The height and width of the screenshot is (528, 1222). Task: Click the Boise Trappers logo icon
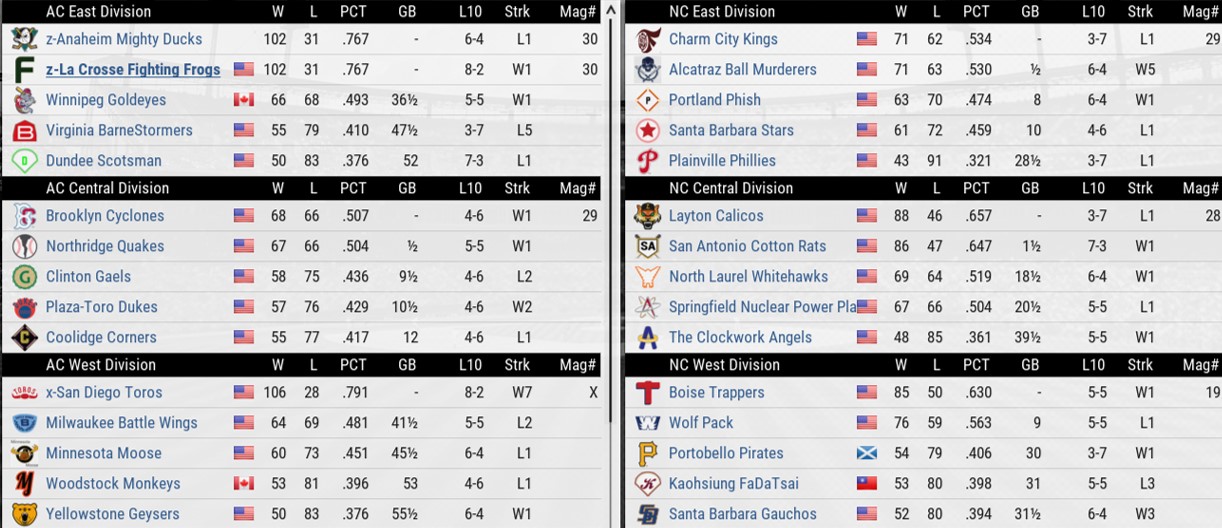[648, 393]
